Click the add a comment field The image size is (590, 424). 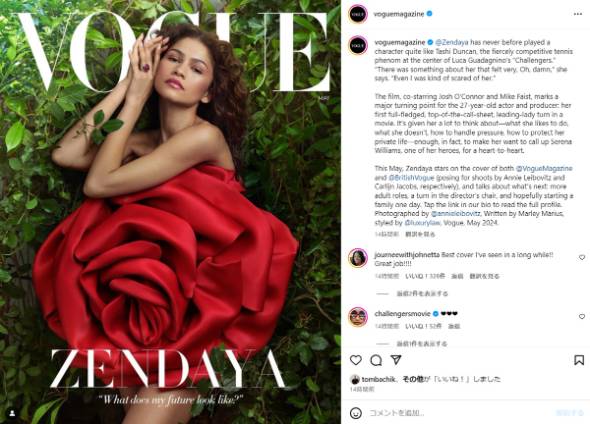[x=459, y=413]
